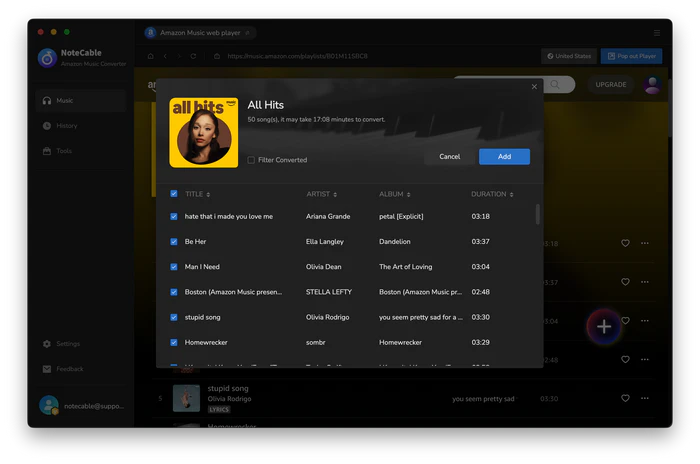The height and width of the screenshot is (464, 700).
Task: Click the 'STELLA LEFTY' artist cell
Action: click(x=329, y=292)
